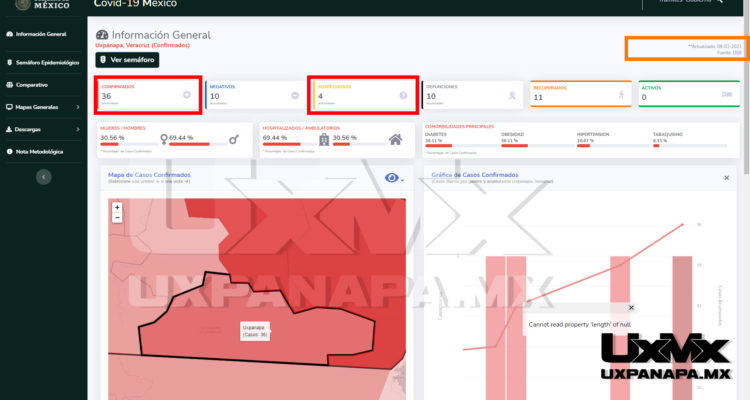This screenshot has width=750, height=400.
Task: Open the Recuperados 11 card
Action: 581,94
